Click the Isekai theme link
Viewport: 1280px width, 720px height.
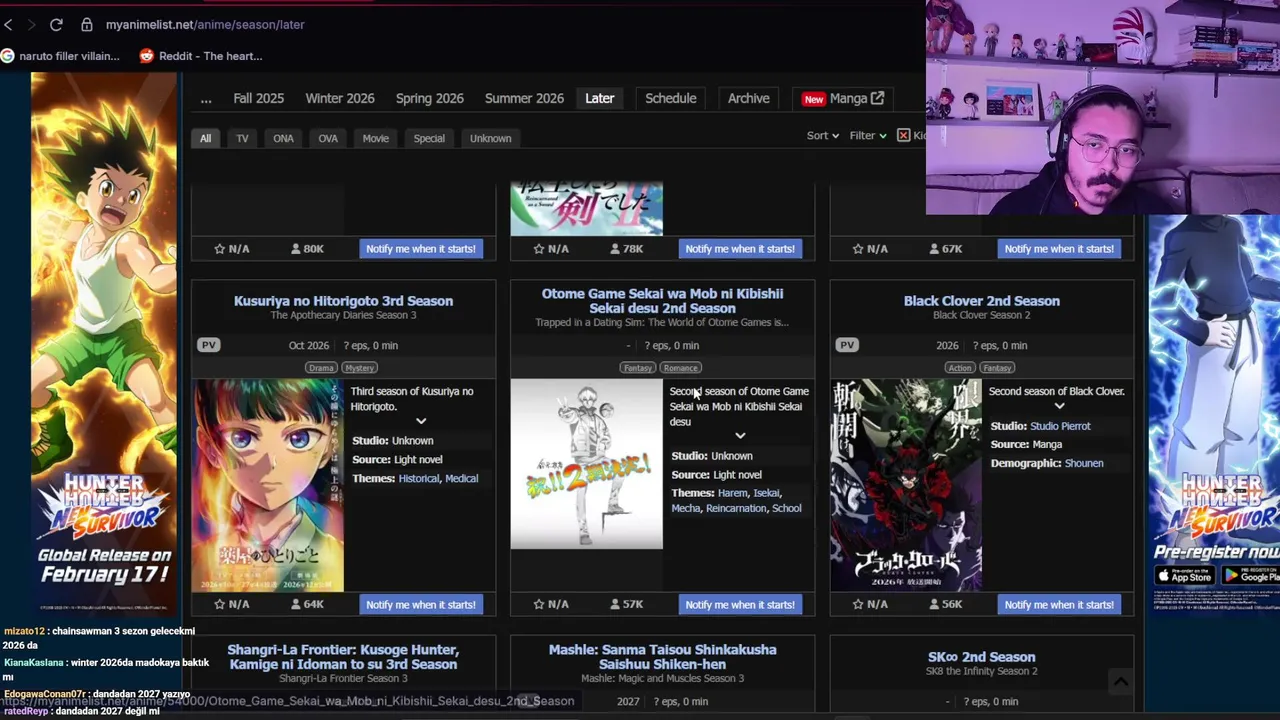point(766,493)
